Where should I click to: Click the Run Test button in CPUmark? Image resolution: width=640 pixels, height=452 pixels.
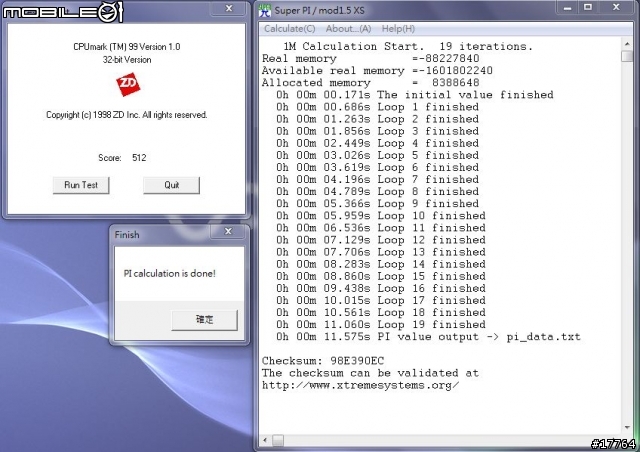click(81, 185)
